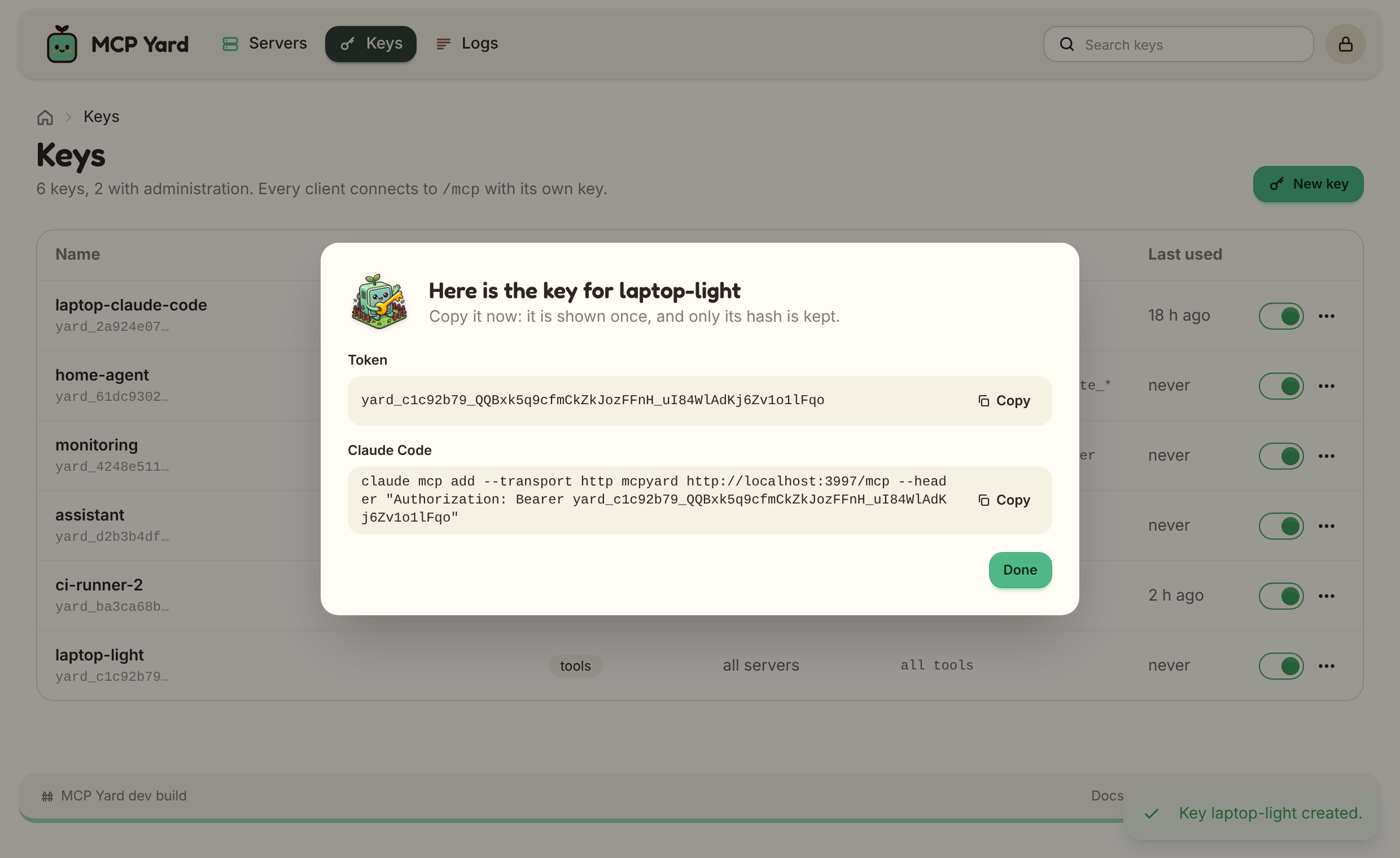Click the laptop-light key name
This screenshot has width=1400, height=858.
99,655
